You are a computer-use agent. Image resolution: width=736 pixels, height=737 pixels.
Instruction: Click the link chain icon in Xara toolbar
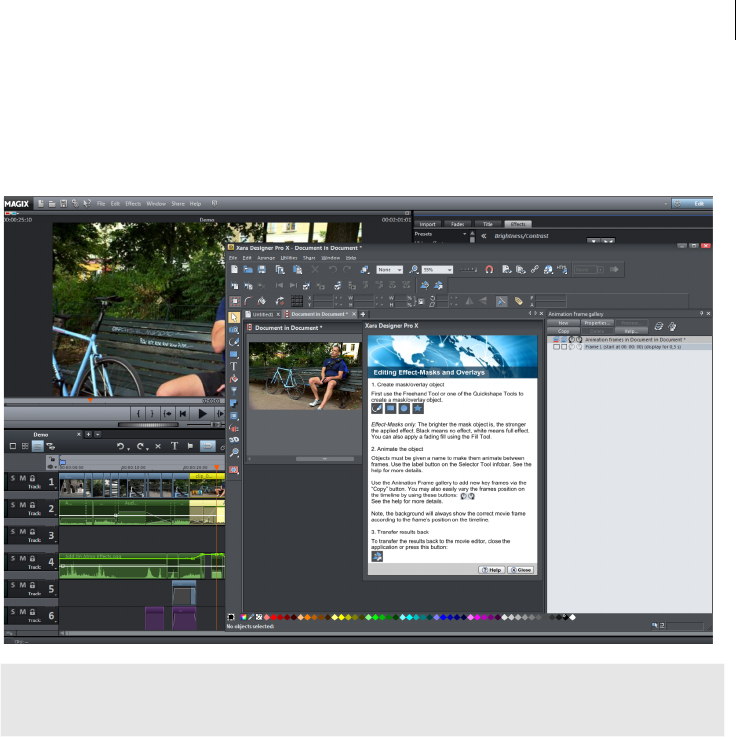pyautogui.click(x=534, y=269)
